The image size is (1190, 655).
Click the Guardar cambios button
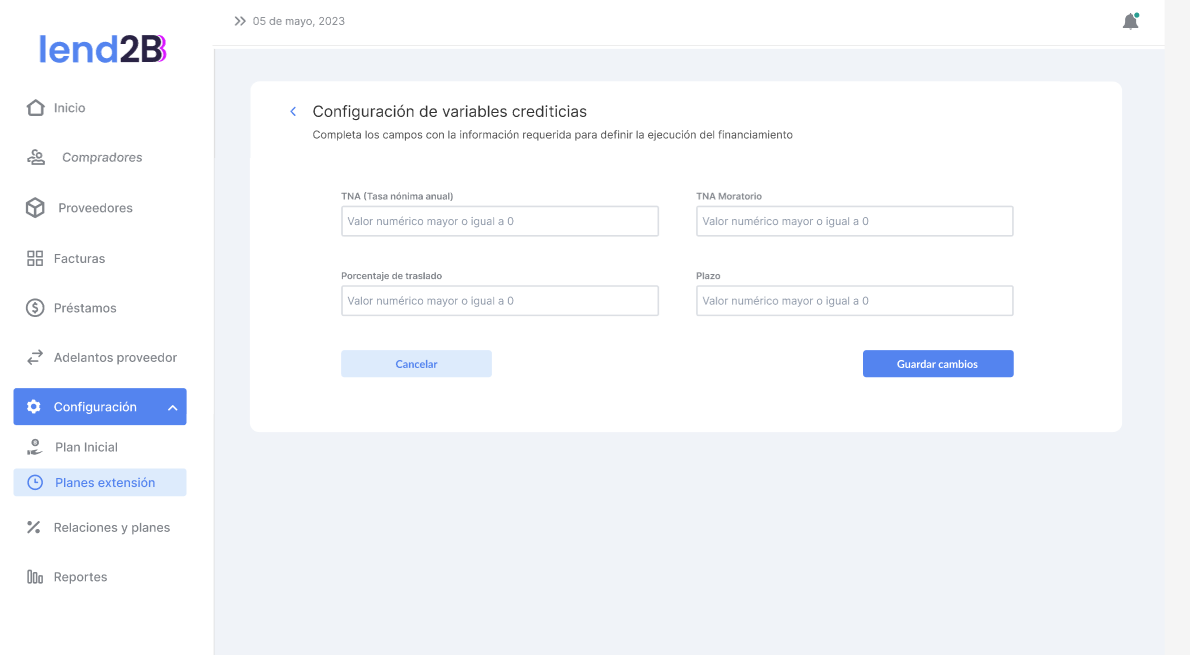coord(937,364)
